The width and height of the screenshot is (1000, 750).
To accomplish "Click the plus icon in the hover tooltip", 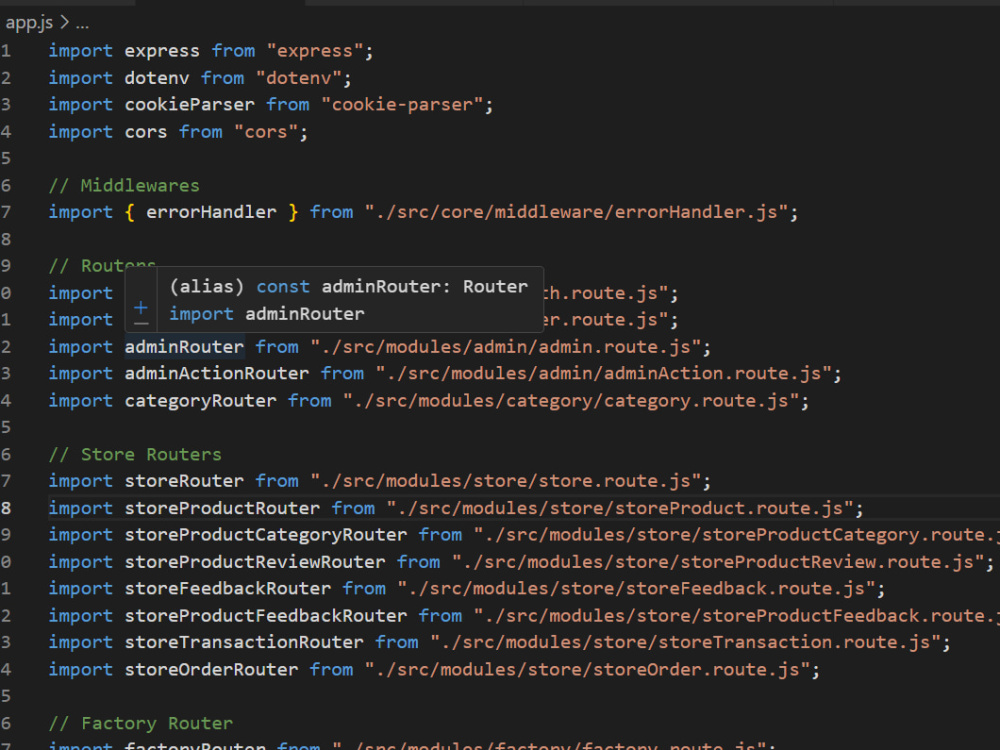I will coord(141,307).
